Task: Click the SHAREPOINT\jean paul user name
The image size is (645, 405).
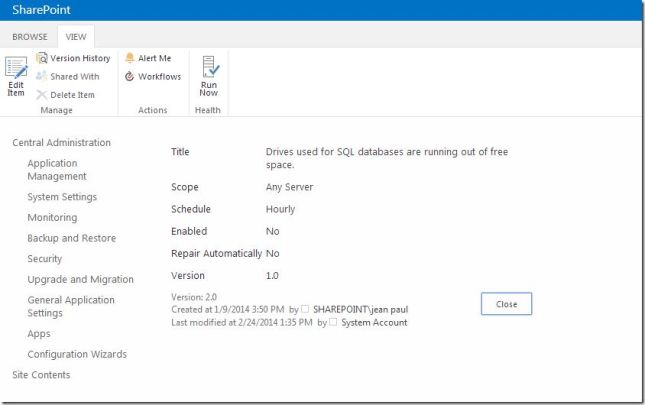Action: [x=360, y=309]
